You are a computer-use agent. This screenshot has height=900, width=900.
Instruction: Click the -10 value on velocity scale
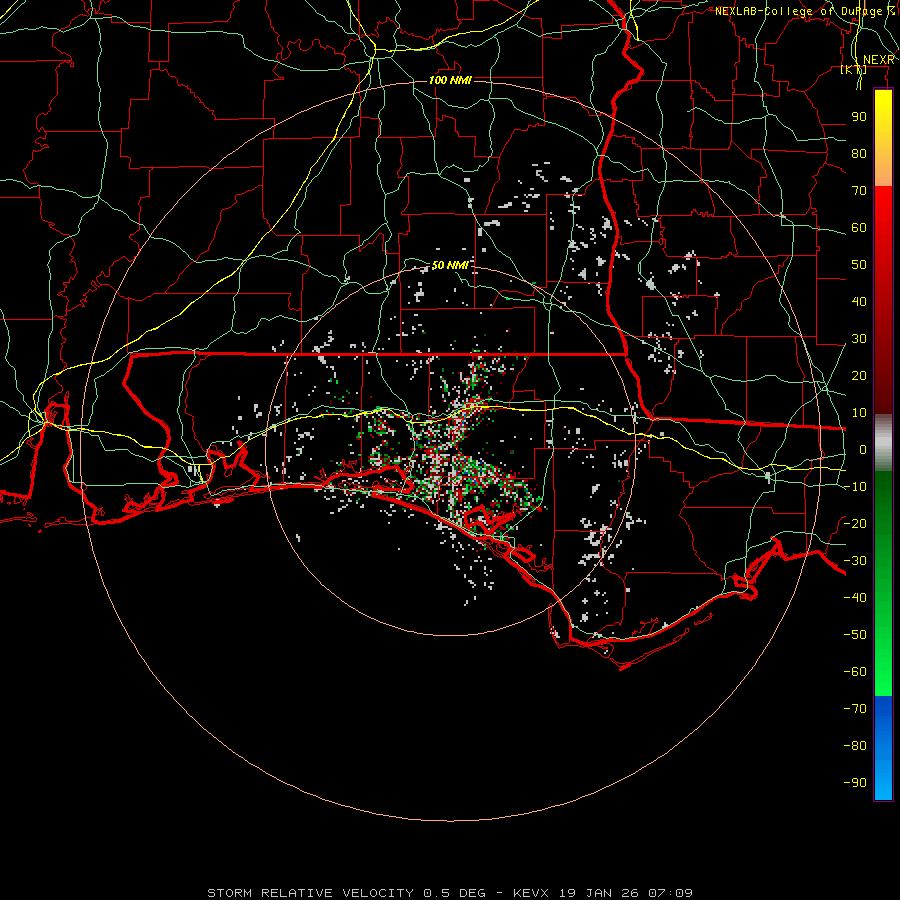[855, 487]
